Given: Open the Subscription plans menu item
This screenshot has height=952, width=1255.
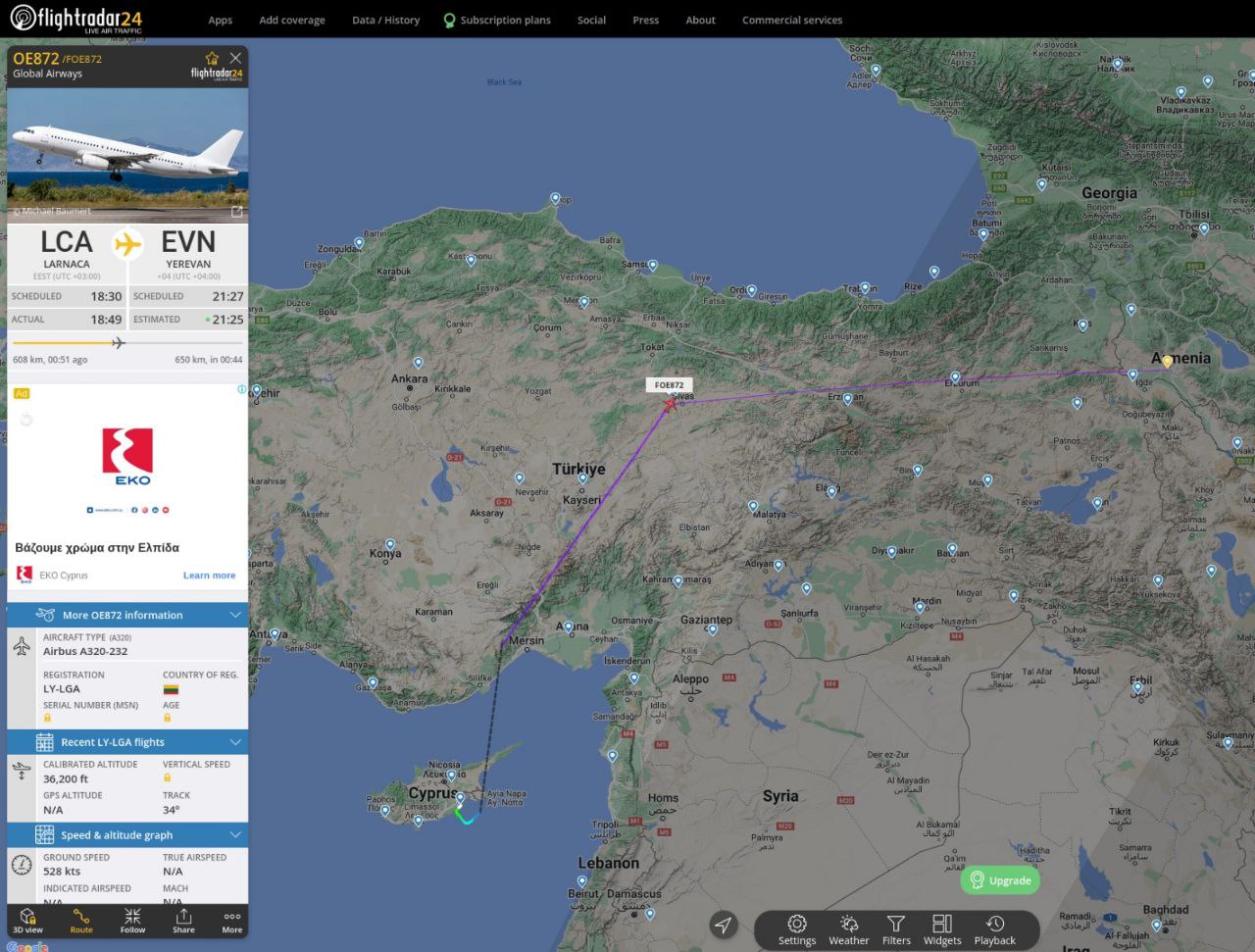Looking at the screenshot, I should coord(505,20).
